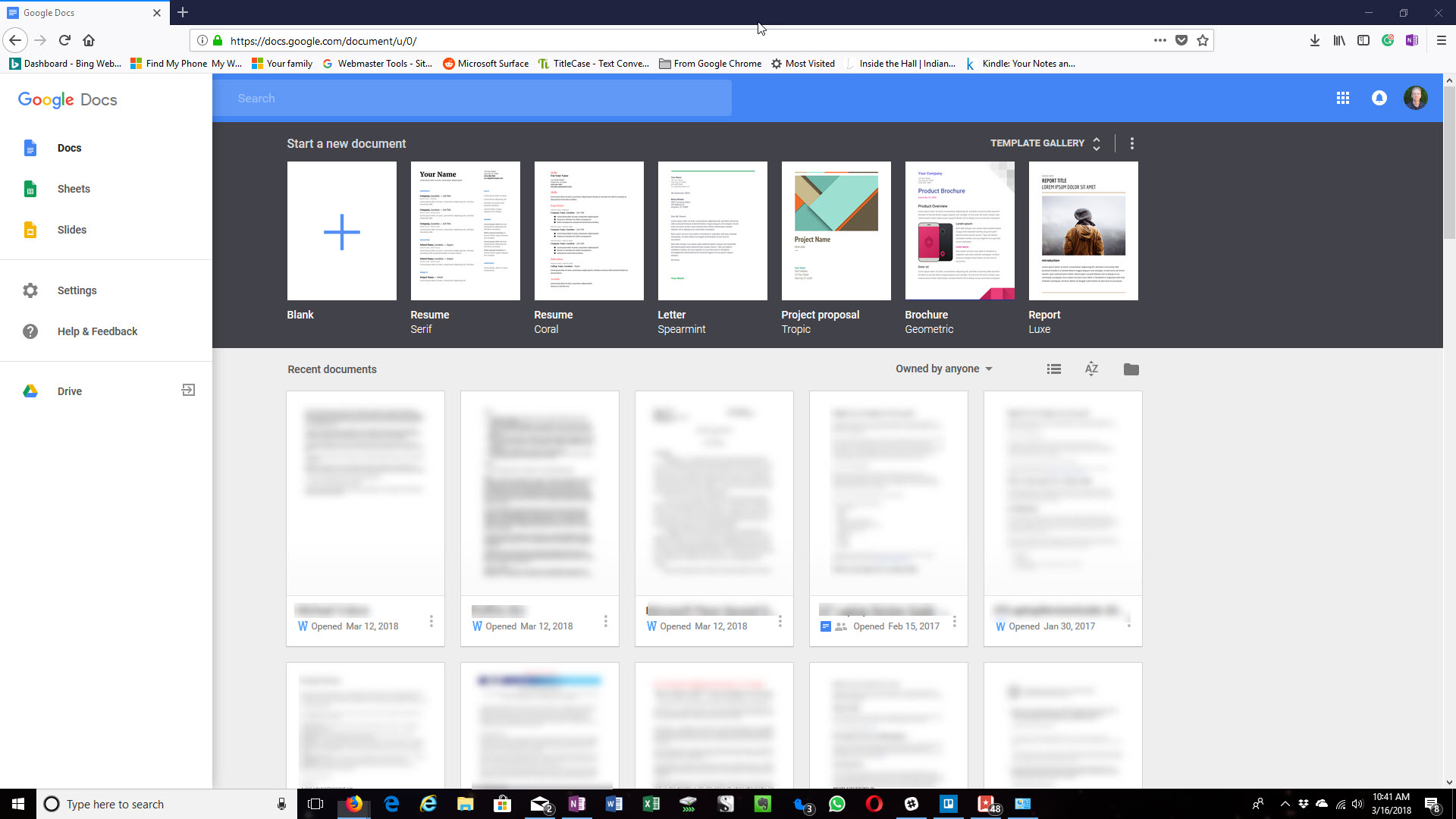Bookmark this page with star icon

[x=1203, y=40]
